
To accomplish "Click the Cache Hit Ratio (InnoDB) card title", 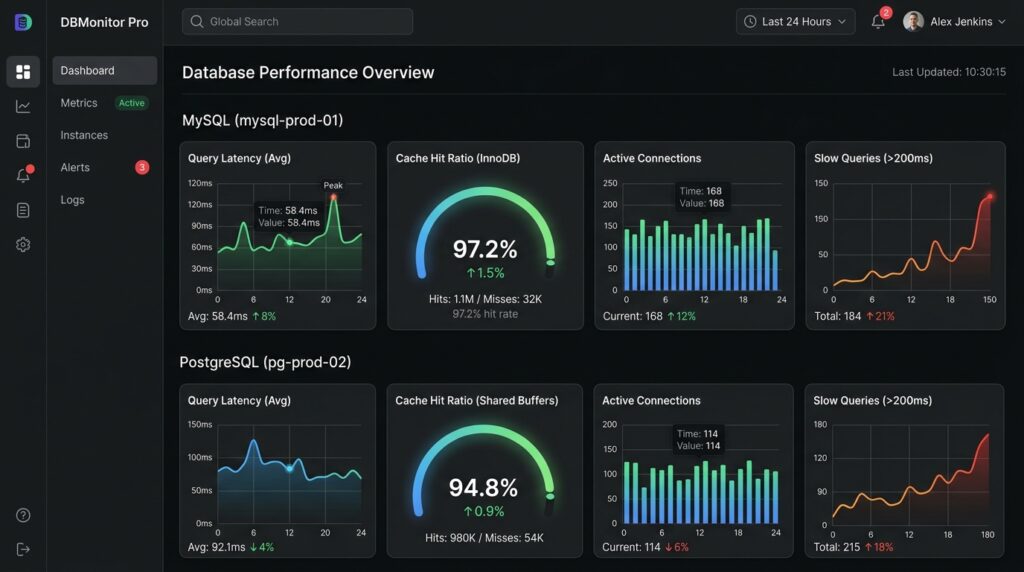I will click(458, 158).
